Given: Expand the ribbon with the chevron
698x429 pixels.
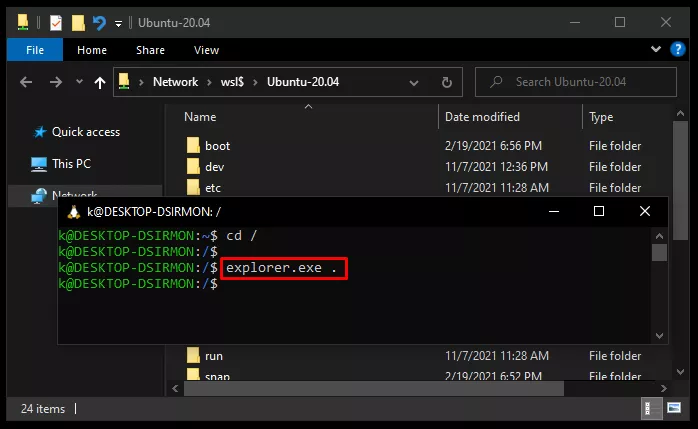Looking at the screenshot, I should [x=656, y=49].
